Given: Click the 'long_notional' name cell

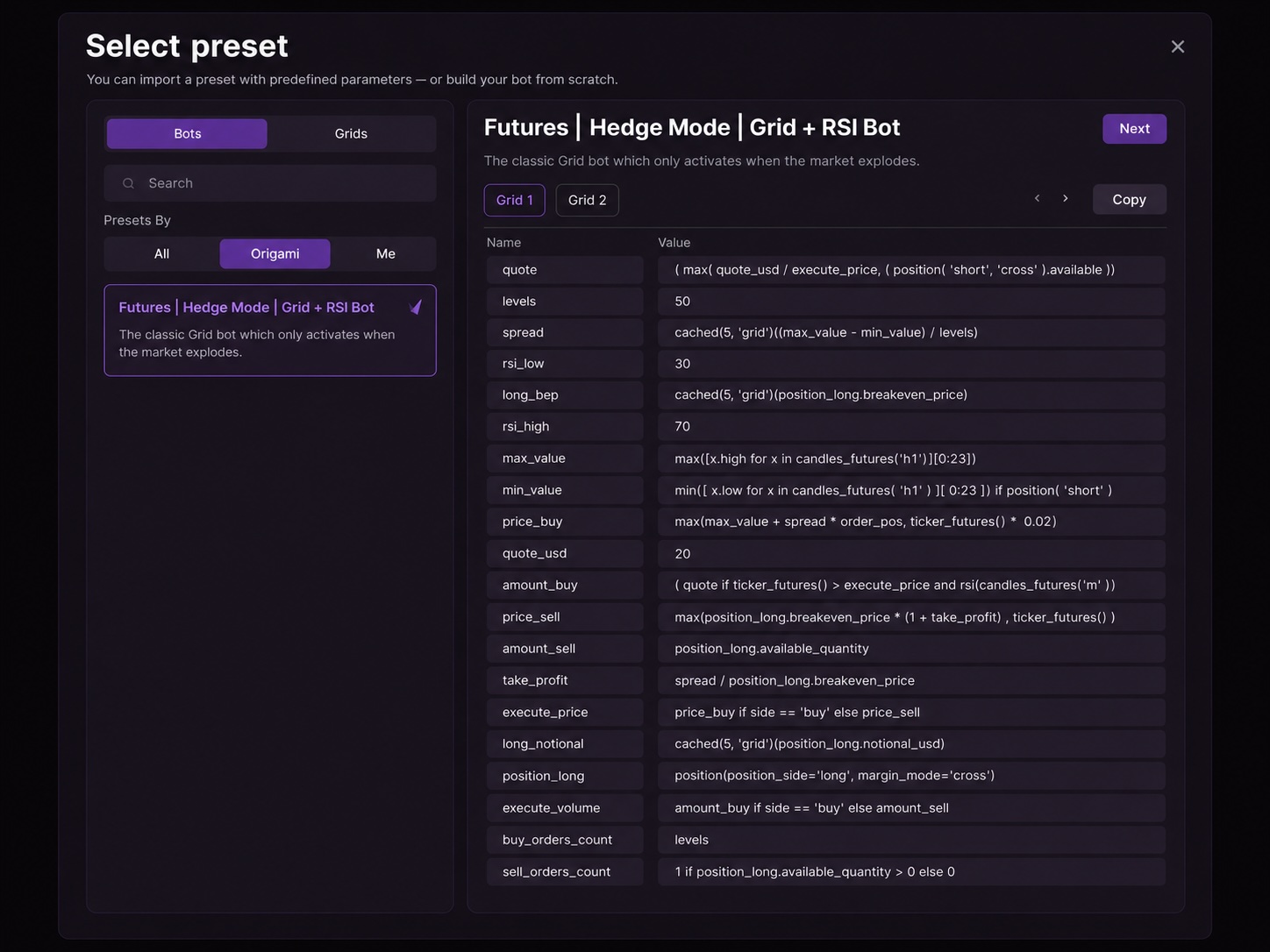Looking at the screenshot, I should coord(565,743).
